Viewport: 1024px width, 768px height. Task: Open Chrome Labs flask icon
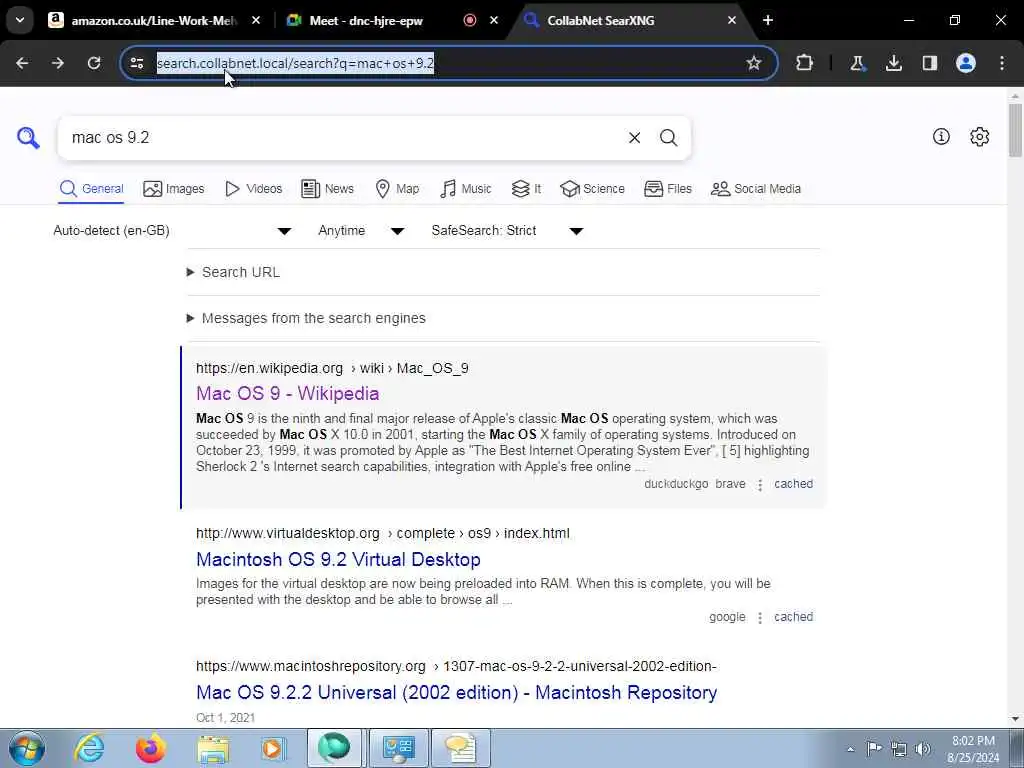857,63
